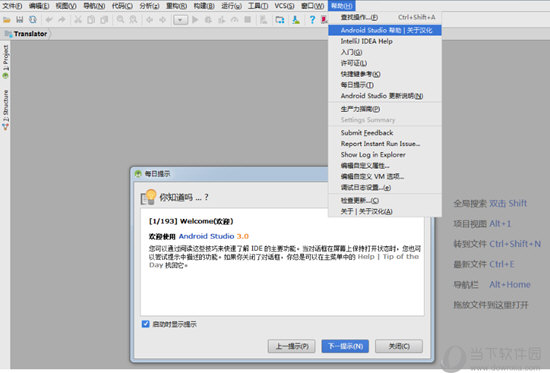Open the 导航(N) menu

94,6
